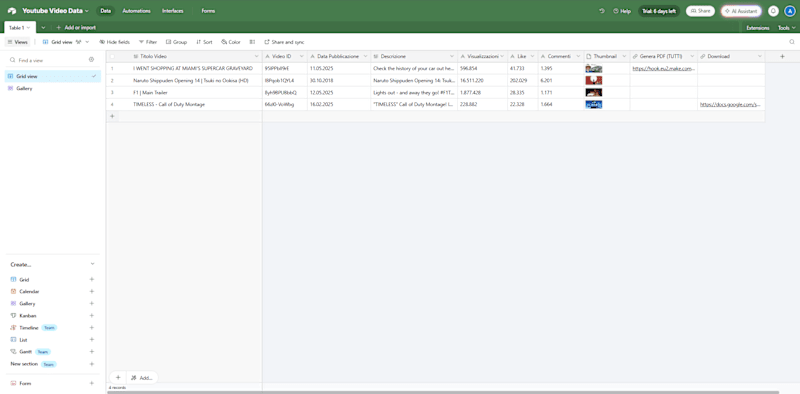Click the base history icon
This screenshot has width=800, height=394.
[602, 11]
